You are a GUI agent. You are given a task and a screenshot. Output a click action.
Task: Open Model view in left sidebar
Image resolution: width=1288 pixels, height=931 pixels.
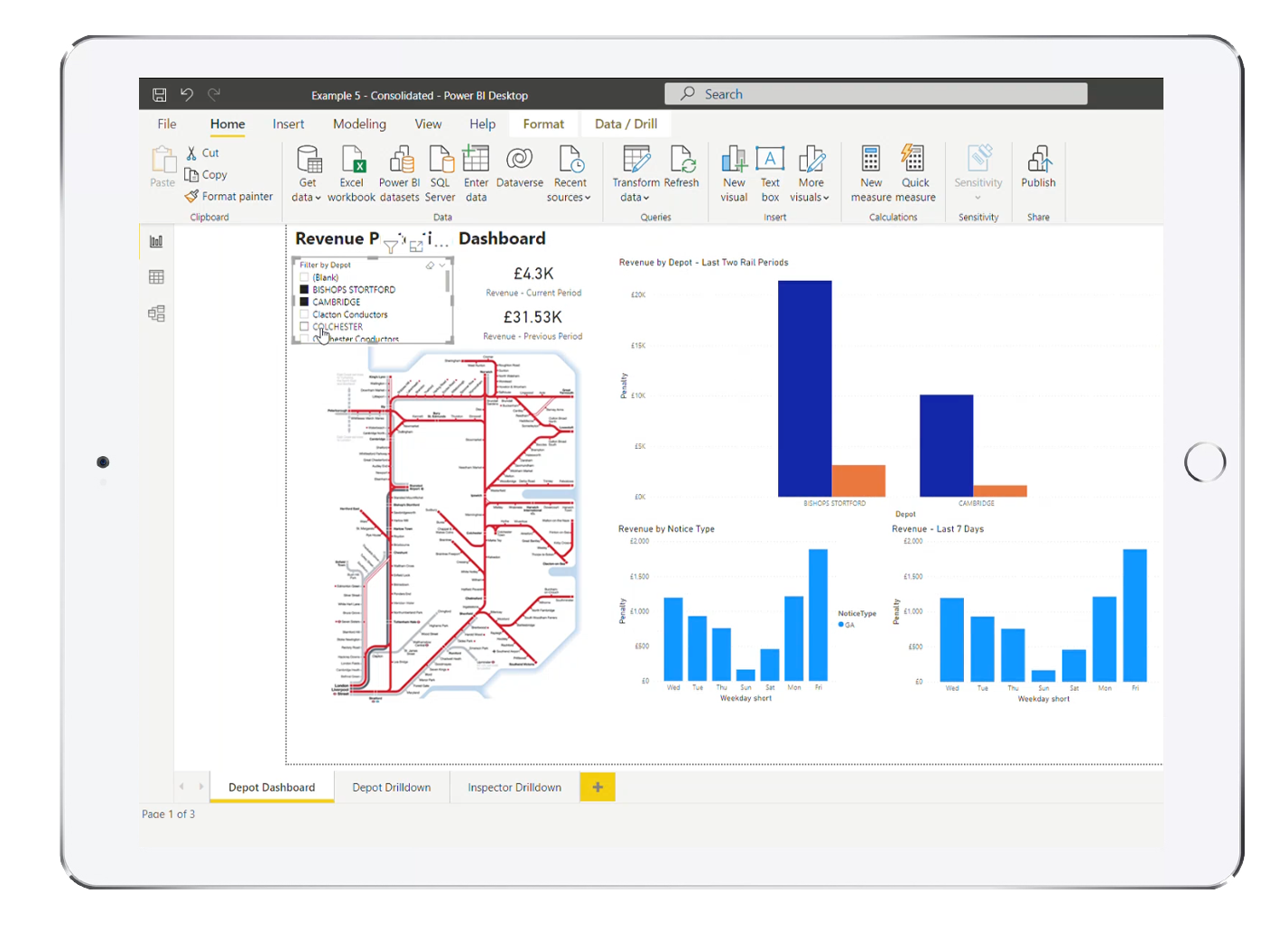[156, 313]
